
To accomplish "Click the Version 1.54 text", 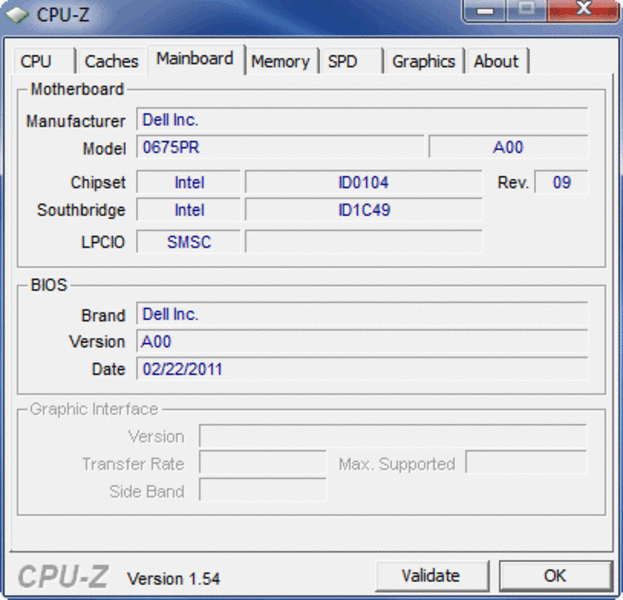I will point(174,579).
